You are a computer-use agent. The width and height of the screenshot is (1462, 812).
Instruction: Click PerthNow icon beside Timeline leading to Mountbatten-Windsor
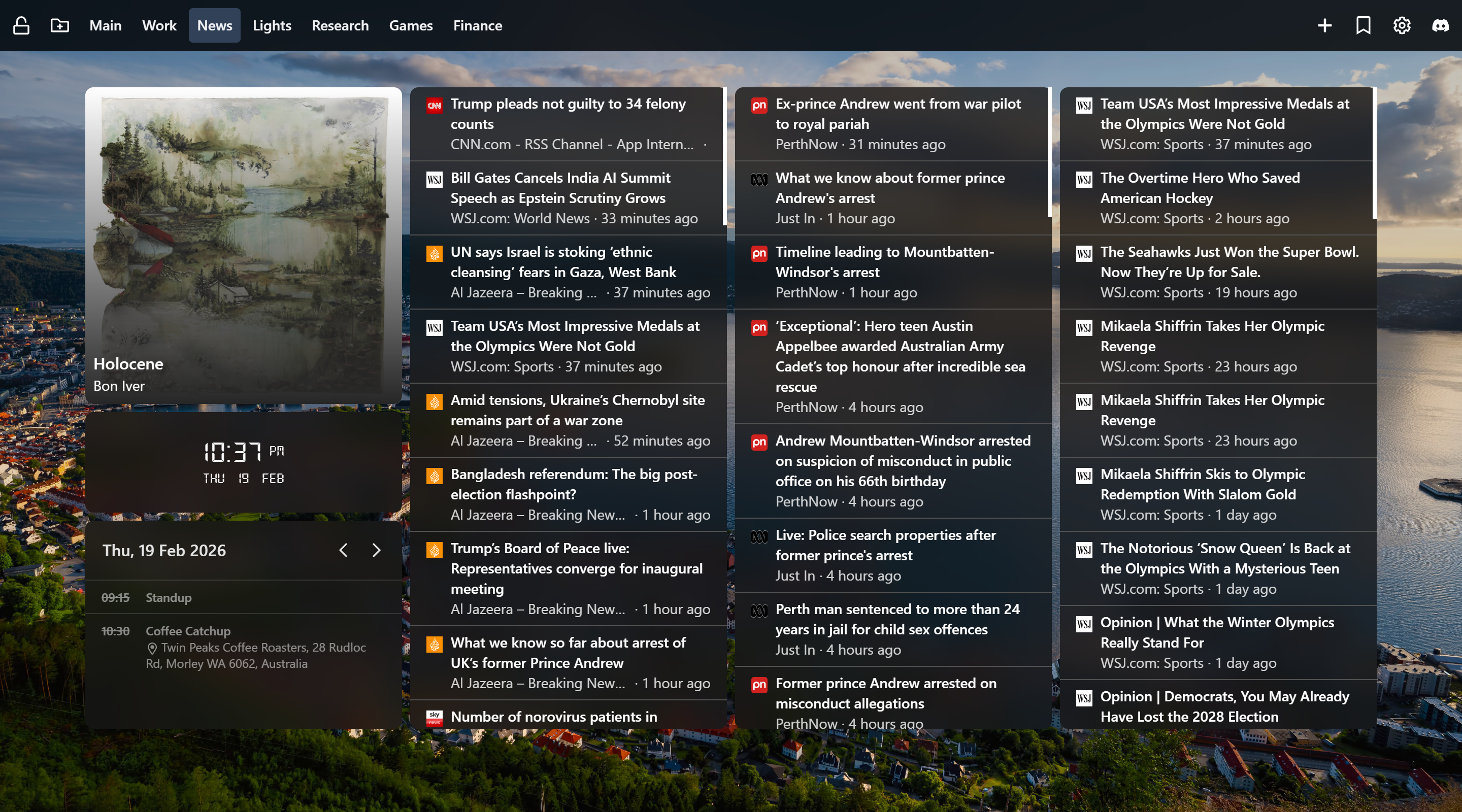pos(759,254)
